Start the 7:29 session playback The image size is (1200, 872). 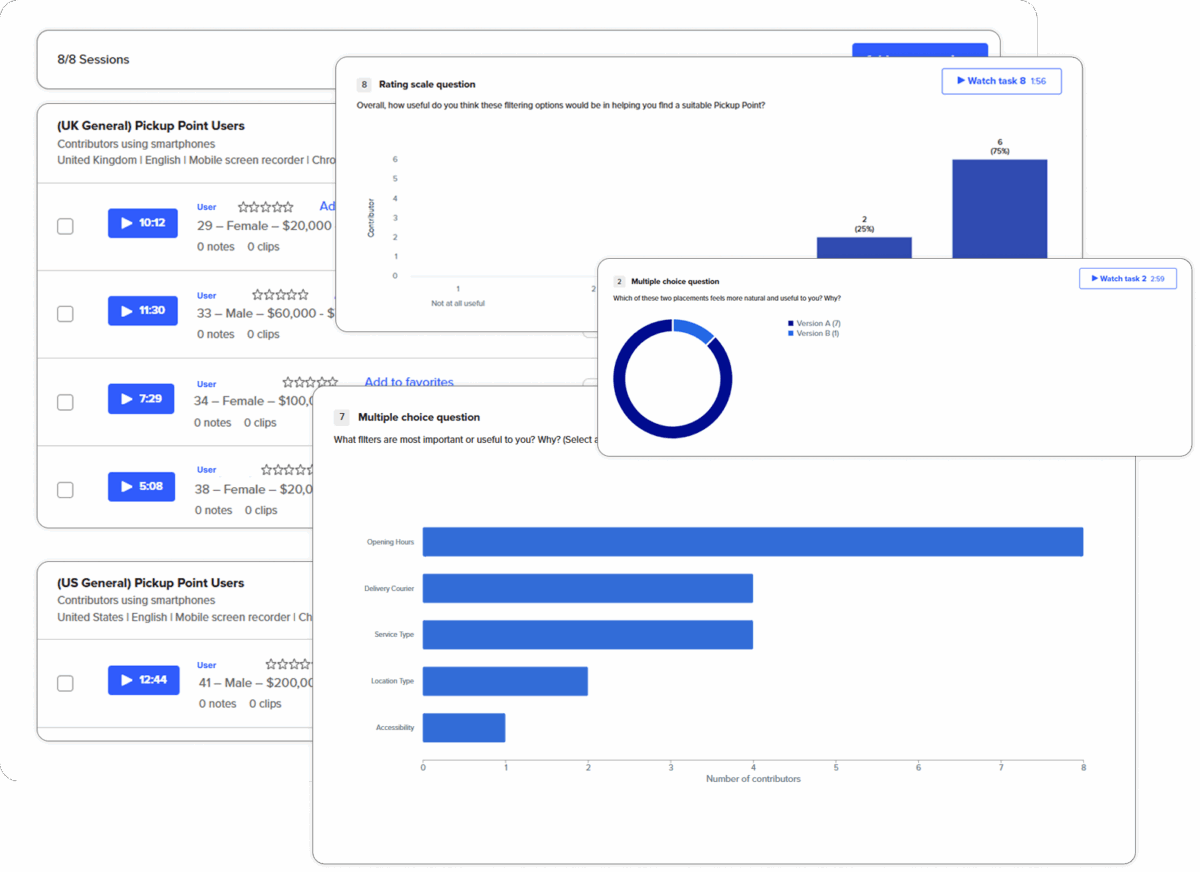pos(141,399)
